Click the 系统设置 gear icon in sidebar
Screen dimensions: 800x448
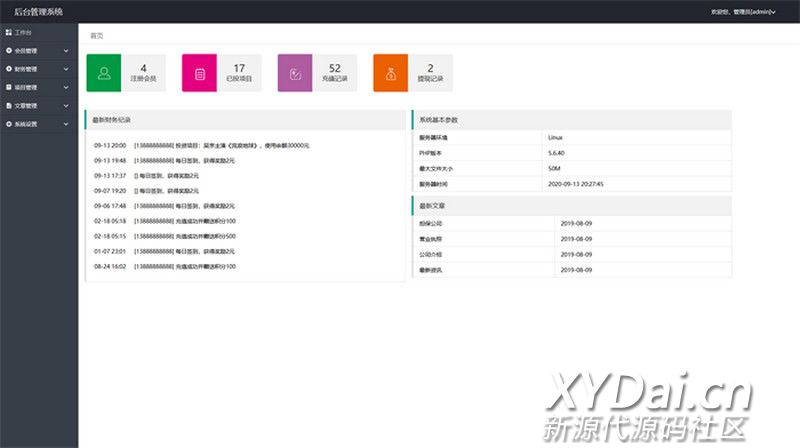click(x=9, y=124)
